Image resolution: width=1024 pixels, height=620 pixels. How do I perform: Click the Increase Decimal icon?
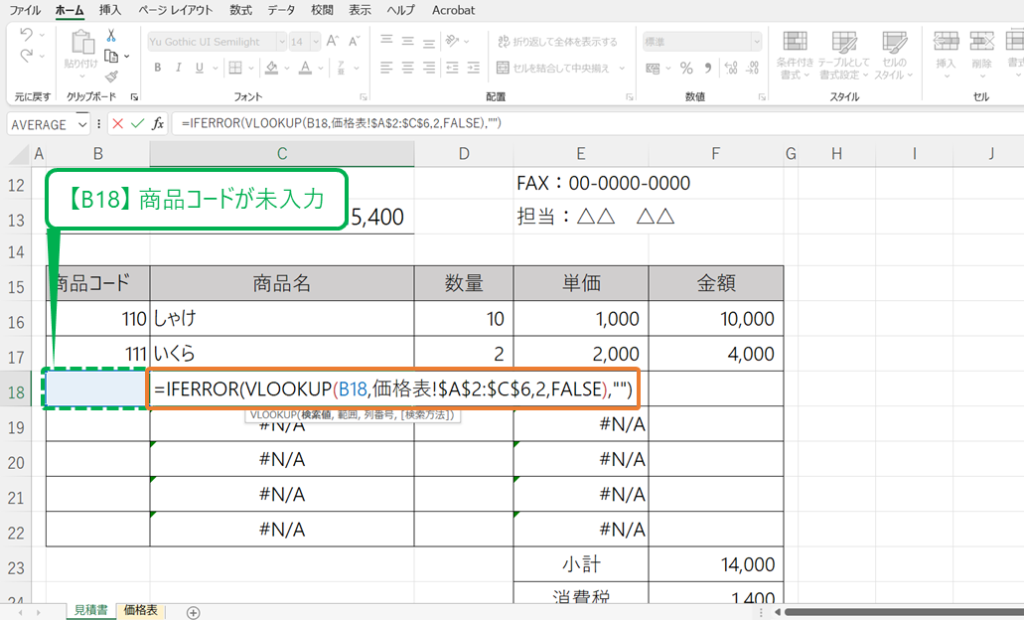tap(731, 69)
